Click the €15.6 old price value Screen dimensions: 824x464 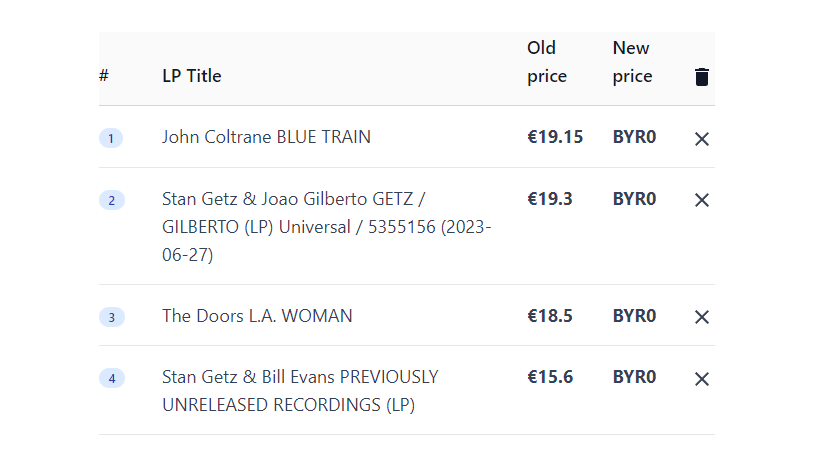[x=550, y=377]
